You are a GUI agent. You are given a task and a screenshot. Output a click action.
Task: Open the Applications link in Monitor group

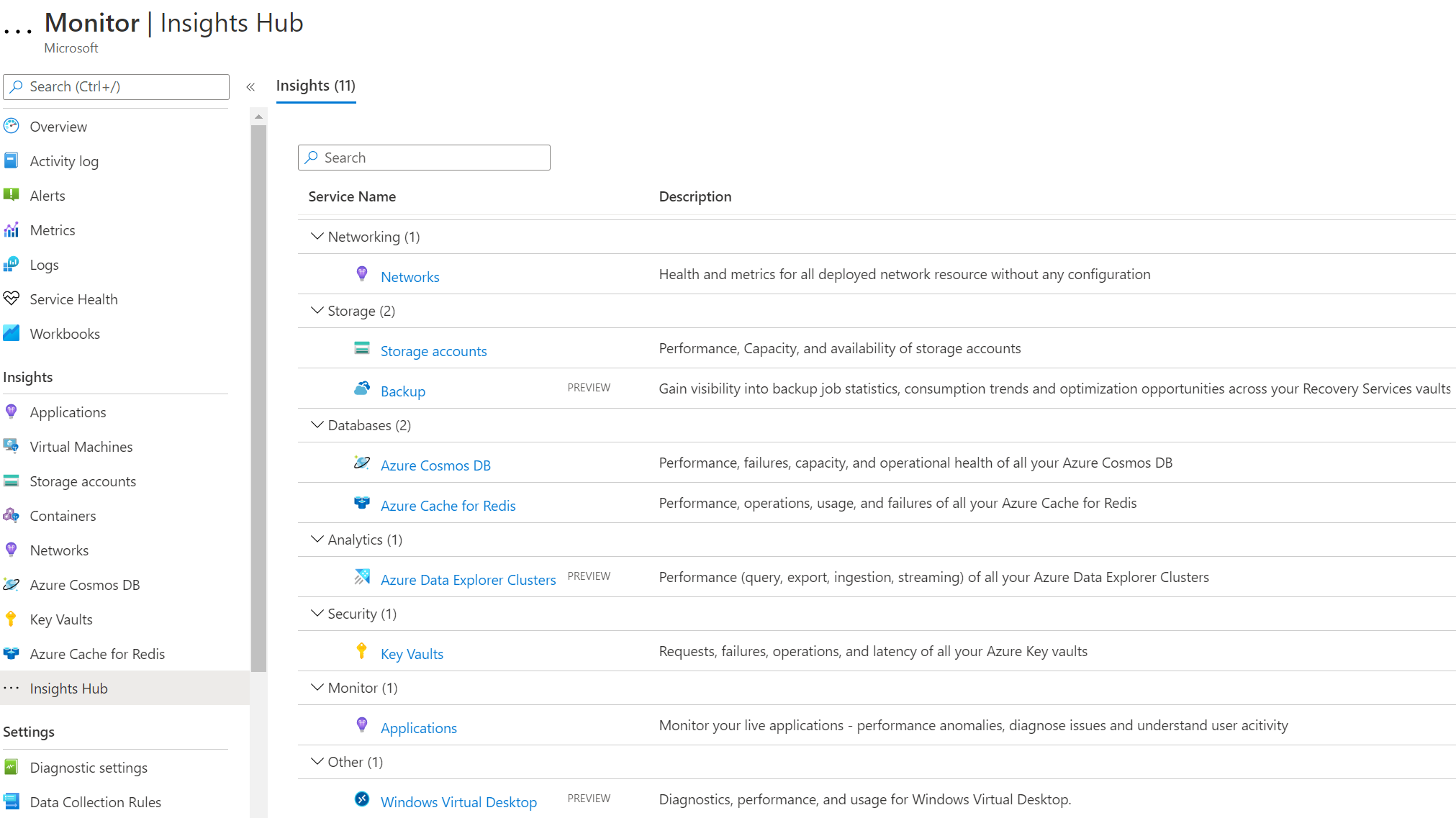click(418, 728)
